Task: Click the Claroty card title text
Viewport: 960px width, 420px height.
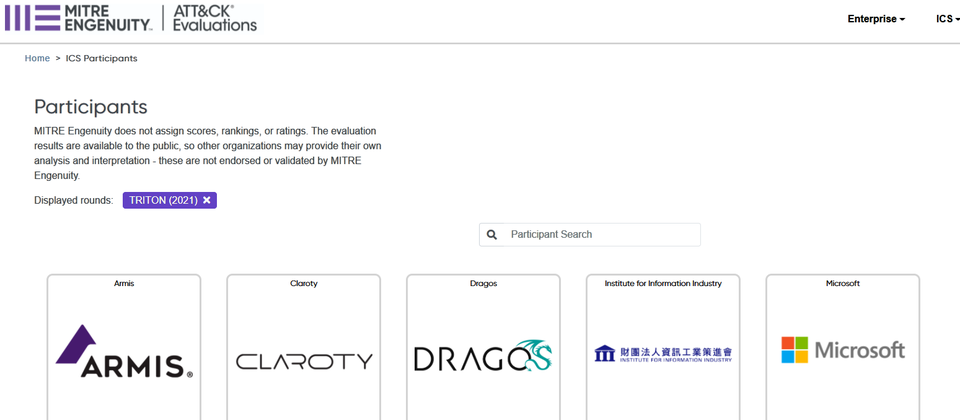Action: [304, 283]
